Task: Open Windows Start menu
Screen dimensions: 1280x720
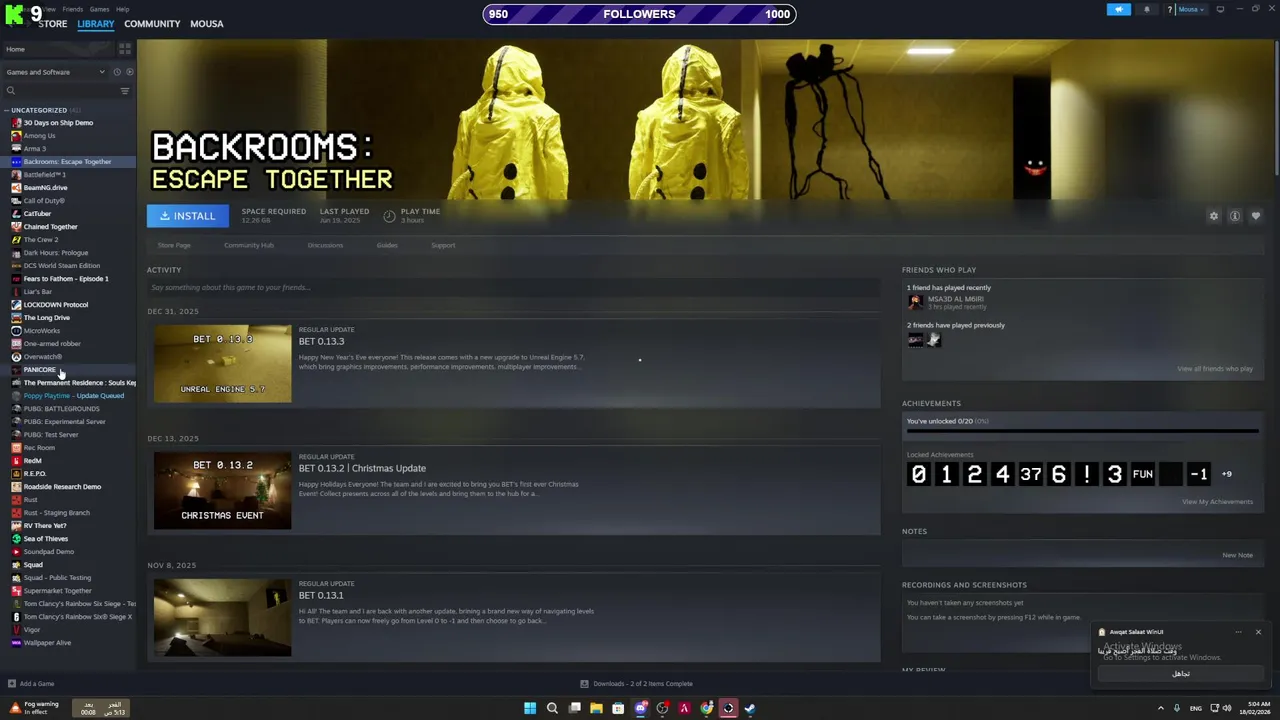Action: (530, 708)
